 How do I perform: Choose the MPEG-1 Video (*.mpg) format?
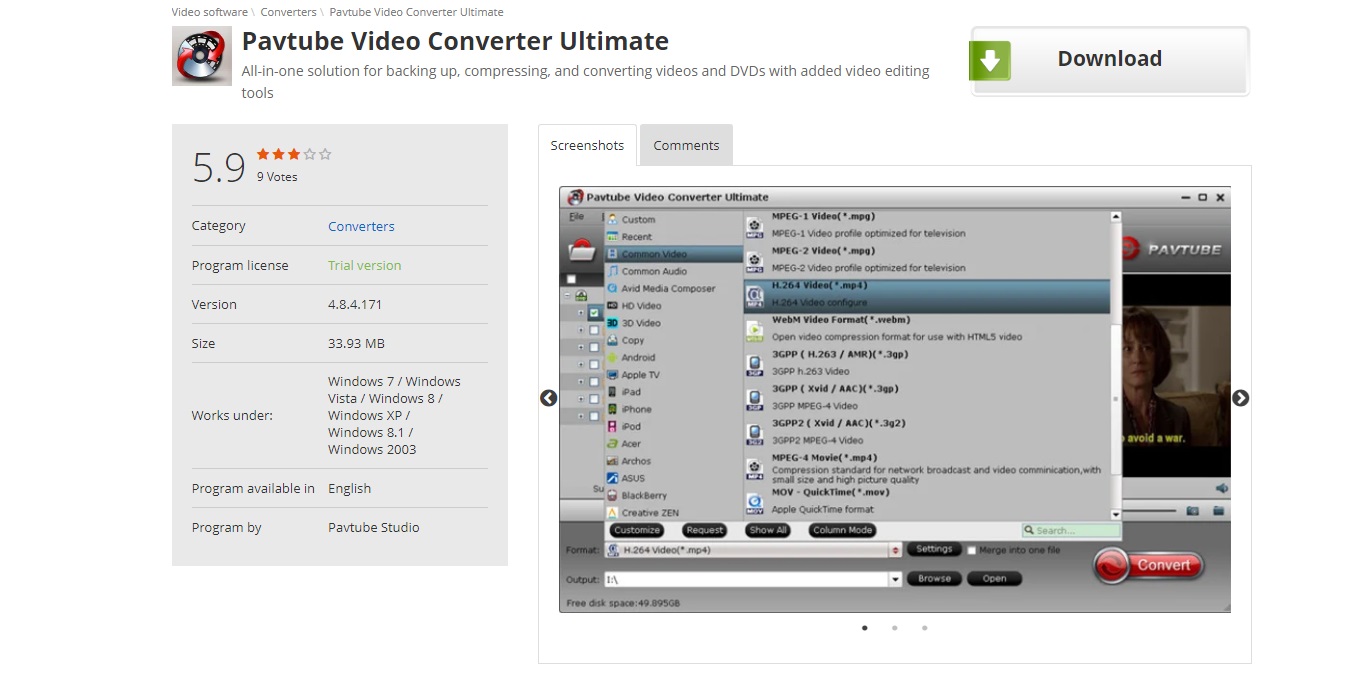(x=927, y=225)
